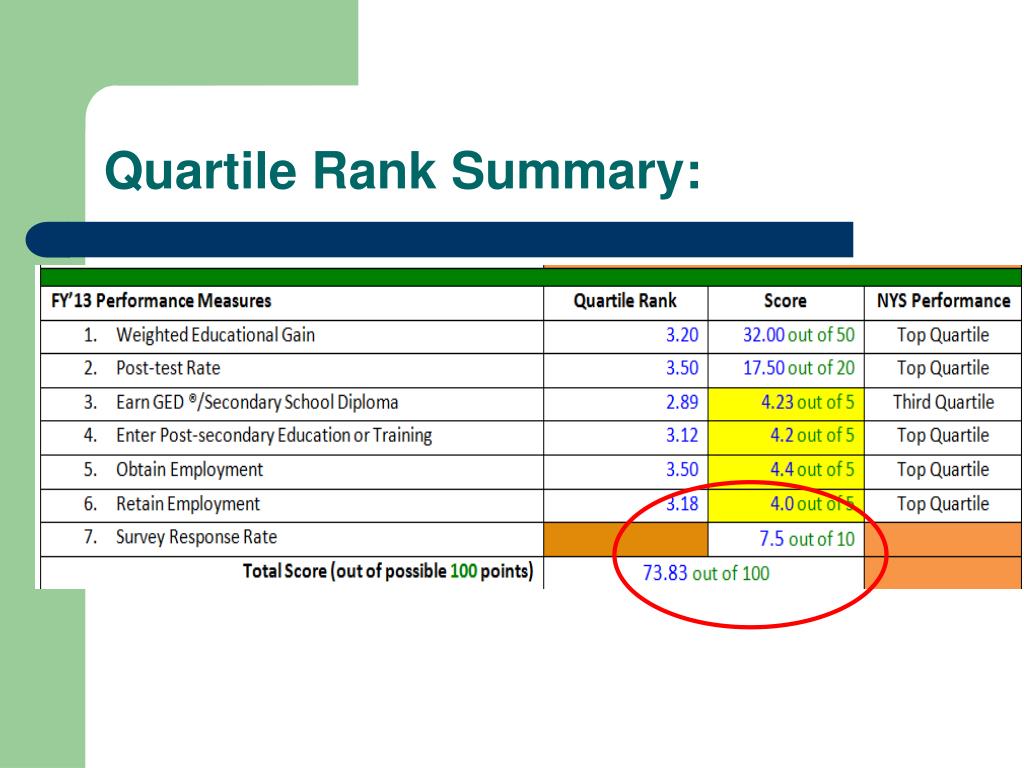Screen dimensions: 1024x768
Task: Click the 'Third Quartile' performance cell
Action: (x=944, y=402)
